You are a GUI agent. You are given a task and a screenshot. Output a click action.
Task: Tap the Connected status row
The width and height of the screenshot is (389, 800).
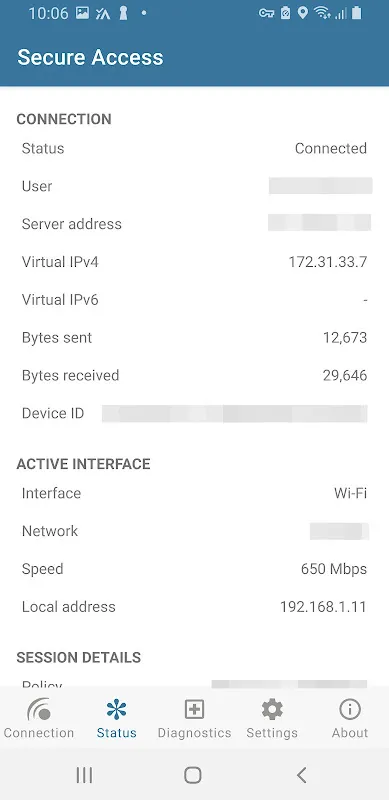point(194,148)
